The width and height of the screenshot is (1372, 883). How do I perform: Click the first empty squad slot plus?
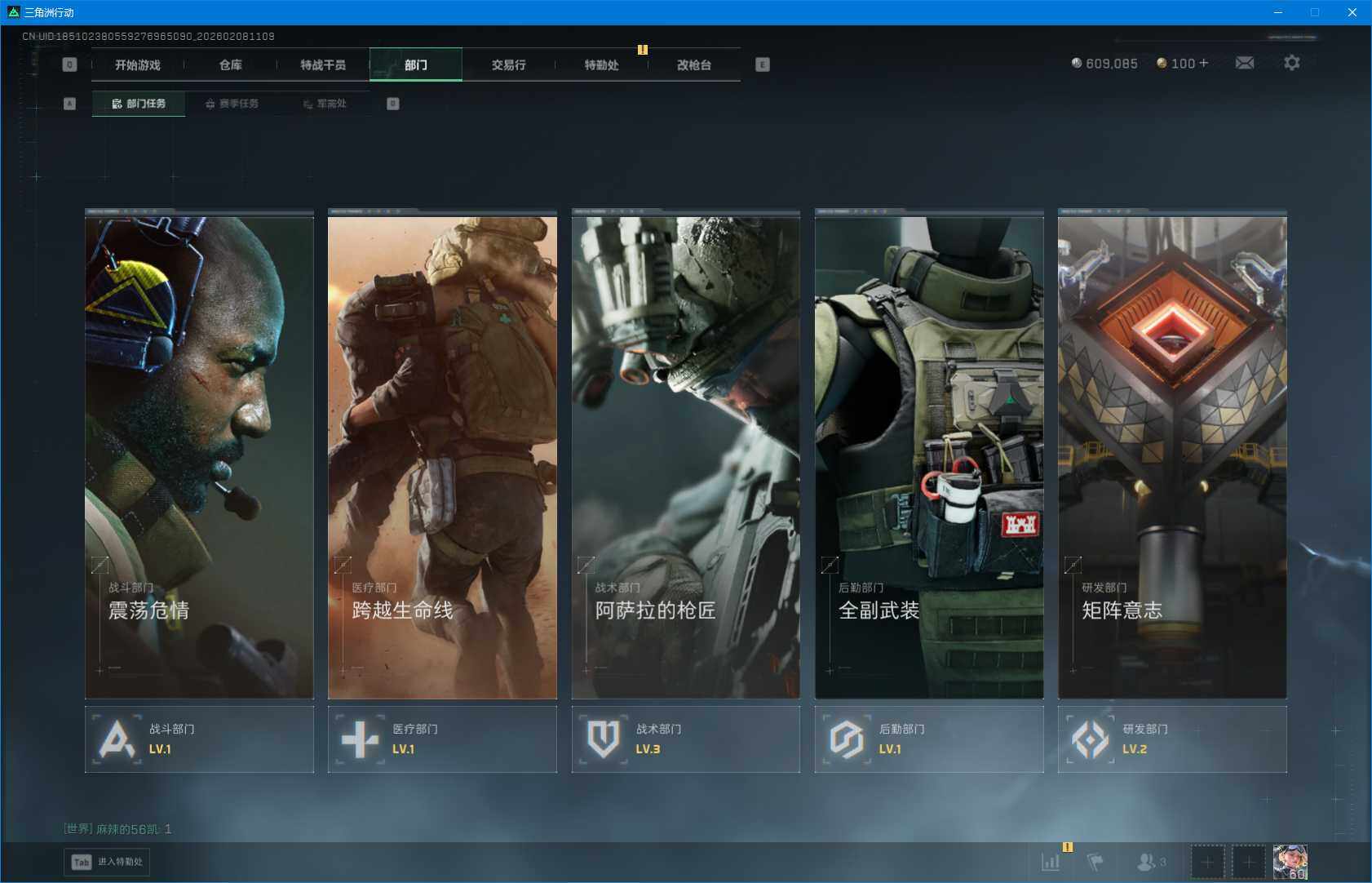pyautogui.click(x=1207, y=862)
